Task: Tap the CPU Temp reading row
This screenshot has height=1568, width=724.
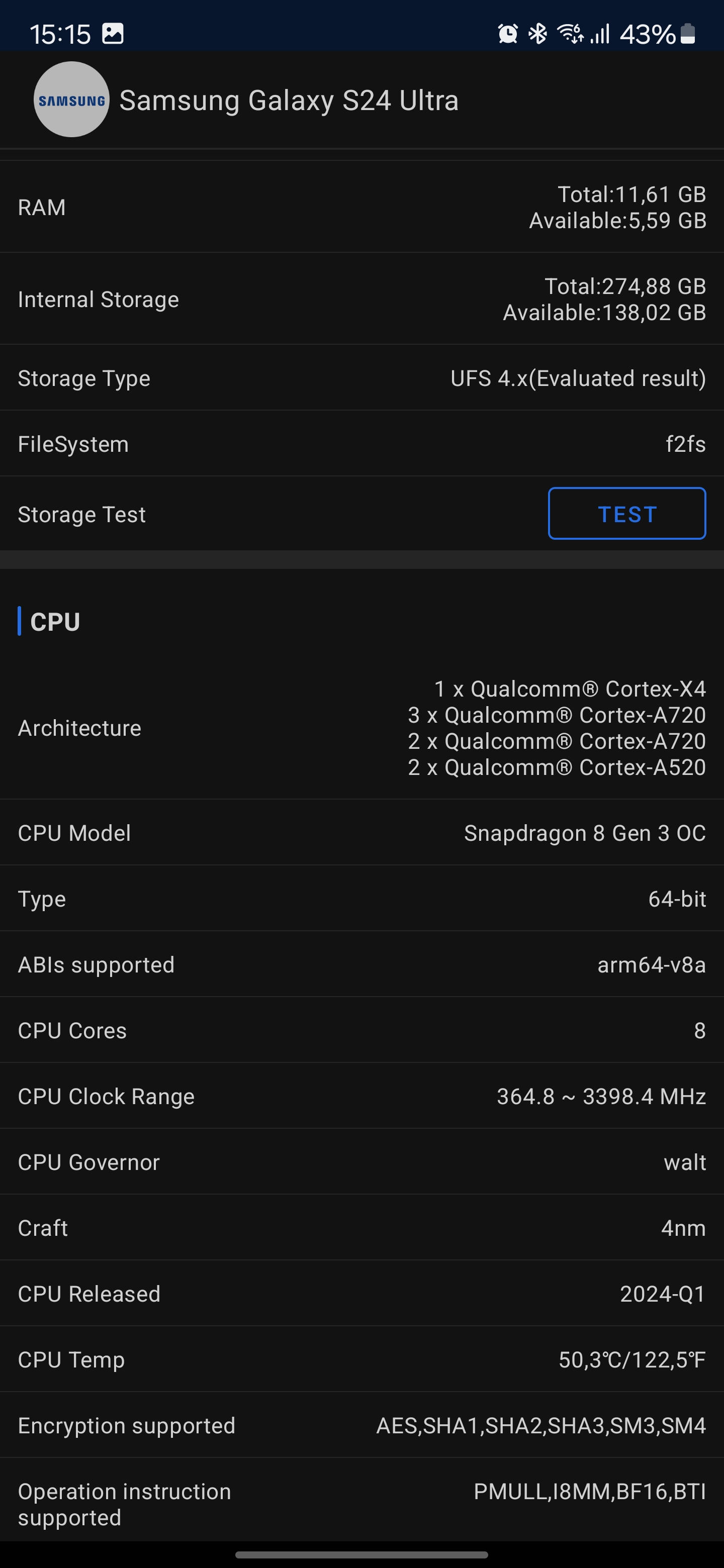Action: coord(361,1359)
